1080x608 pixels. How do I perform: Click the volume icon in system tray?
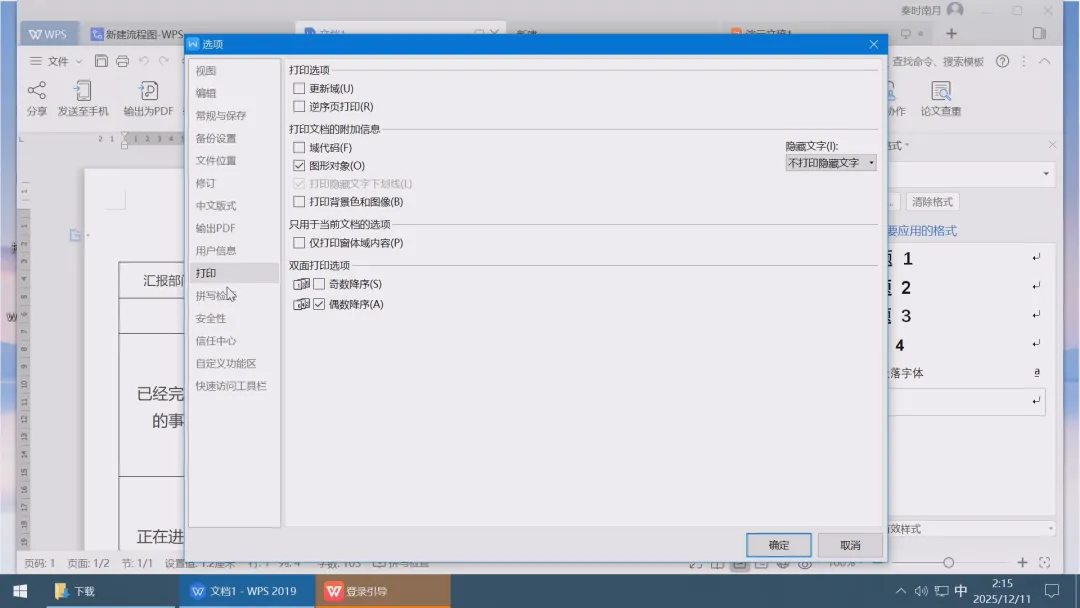(921, 591)
